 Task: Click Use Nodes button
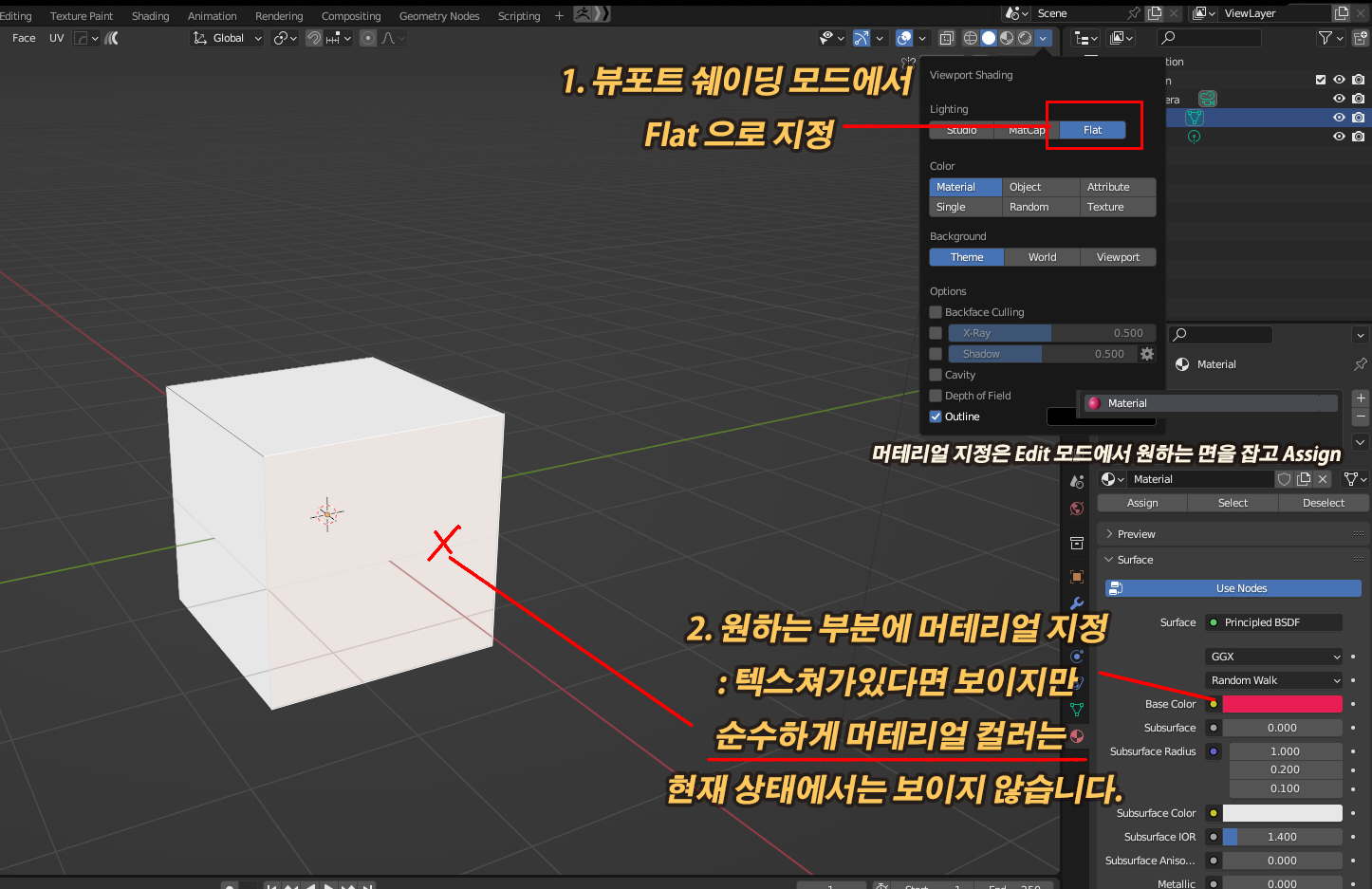[1233, 588]
